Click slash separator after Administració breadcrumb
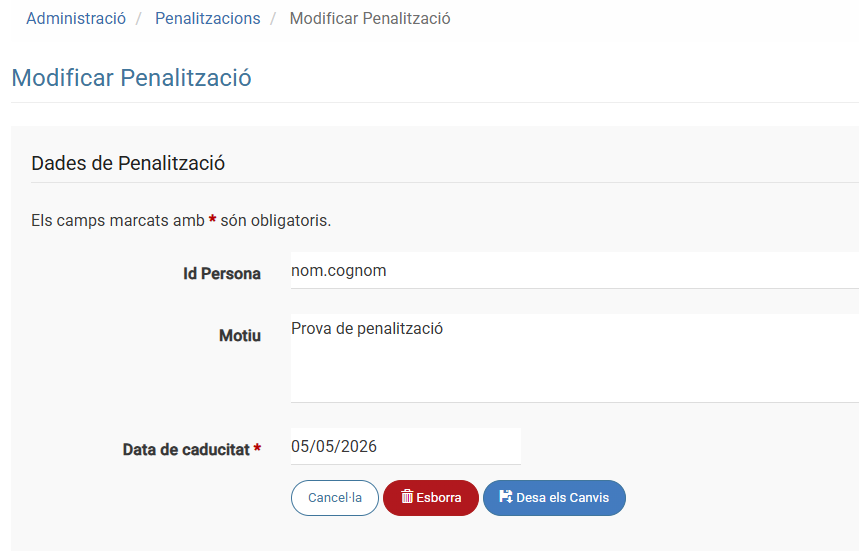Screen dimensions: 859x557 click(x=140, y=18)
